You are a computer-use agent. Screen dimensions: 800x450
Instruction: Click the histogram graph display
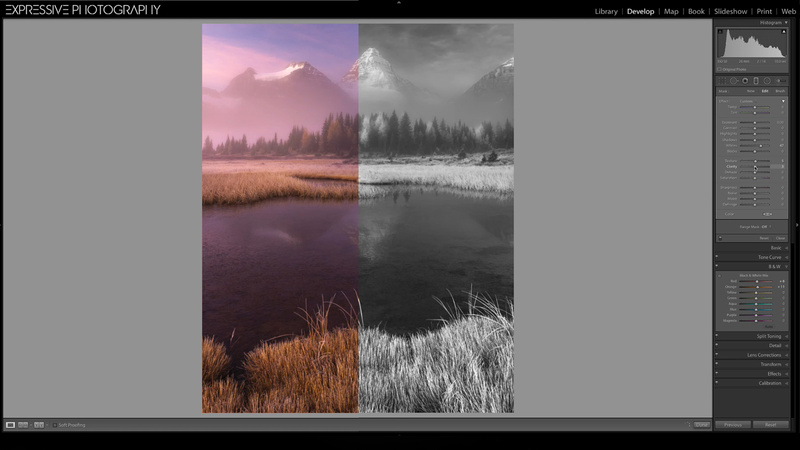pos(752,45)
